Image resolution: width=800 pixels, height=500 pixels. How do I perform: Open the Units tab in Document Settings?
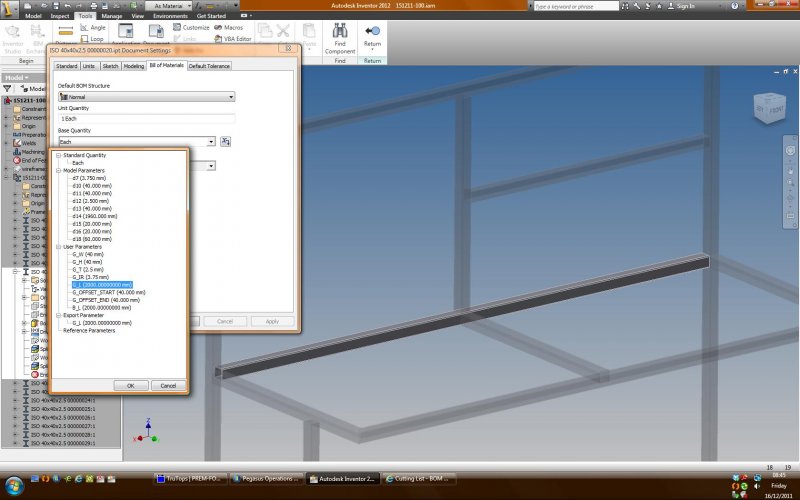coord(89,66)
